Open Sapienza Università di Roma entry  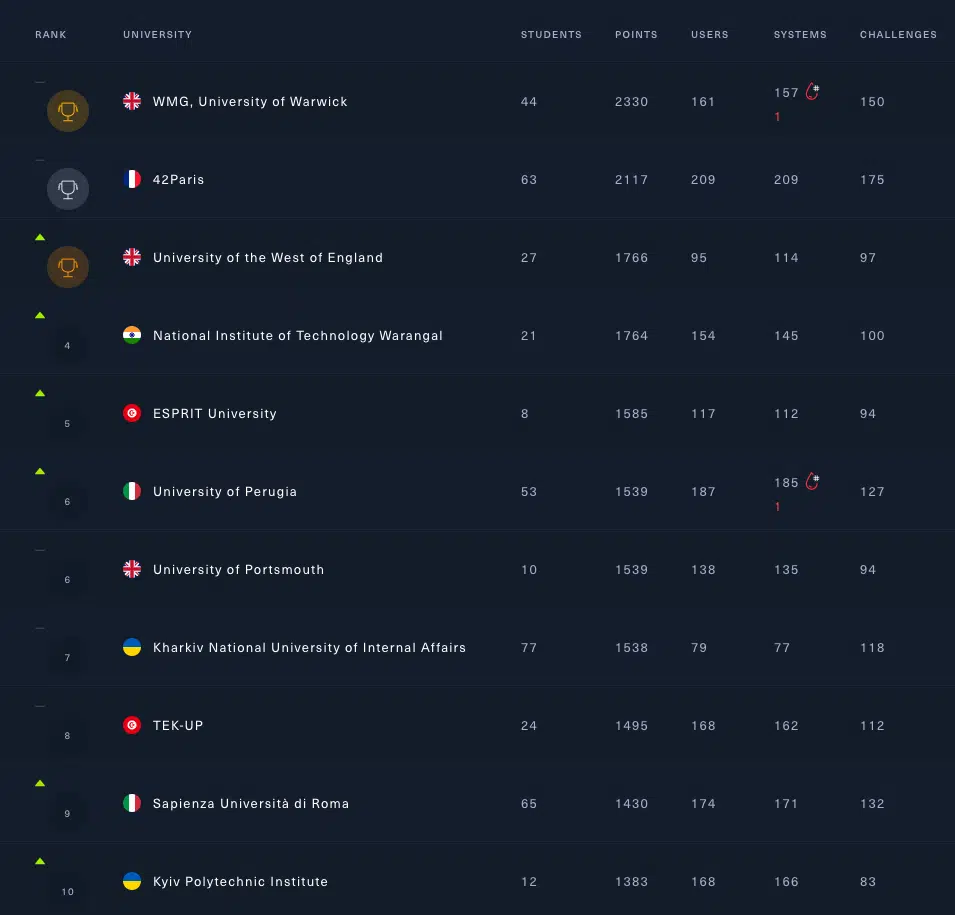pyautogui.click(x=251, y=803)
